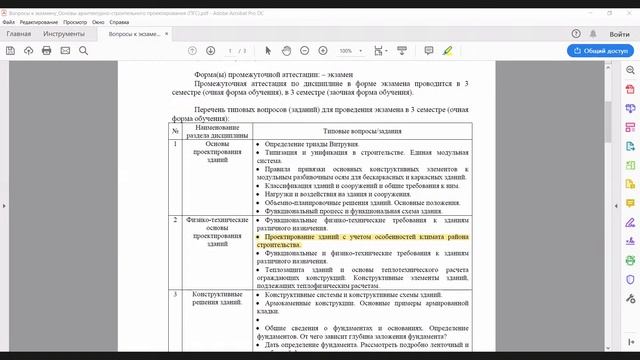Open the Редактирование menu
The width and height of the screenshot is (640, 360).
click(x=39, y=22)
